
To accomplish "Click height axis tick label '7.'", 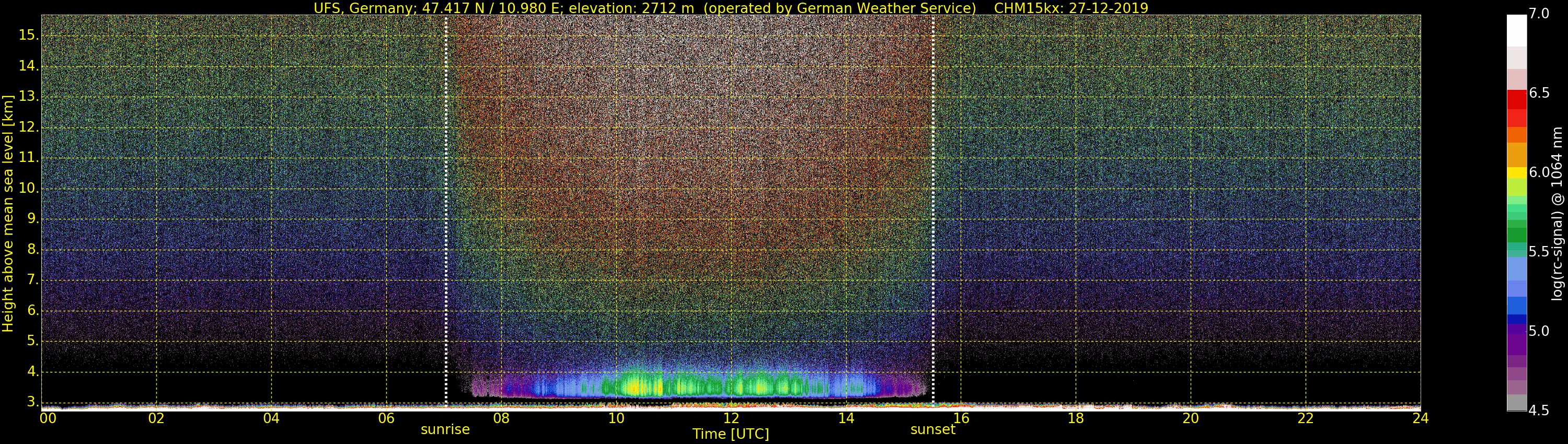I will coord(32,280).
